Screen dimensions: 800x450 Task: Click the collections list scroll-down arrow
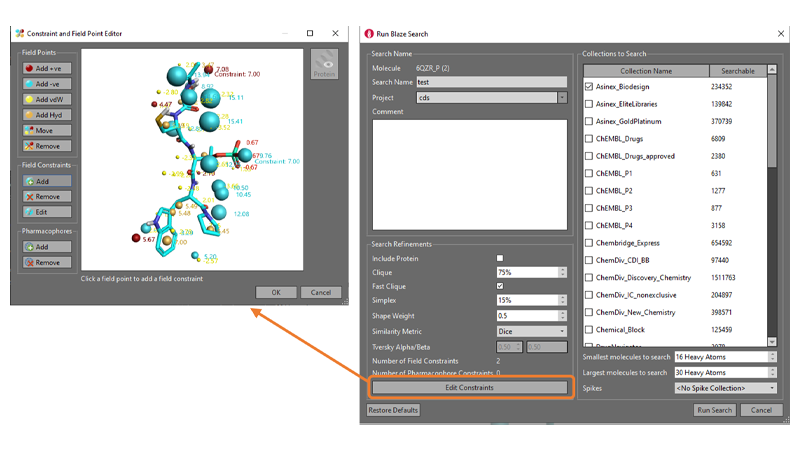[772, 342]
